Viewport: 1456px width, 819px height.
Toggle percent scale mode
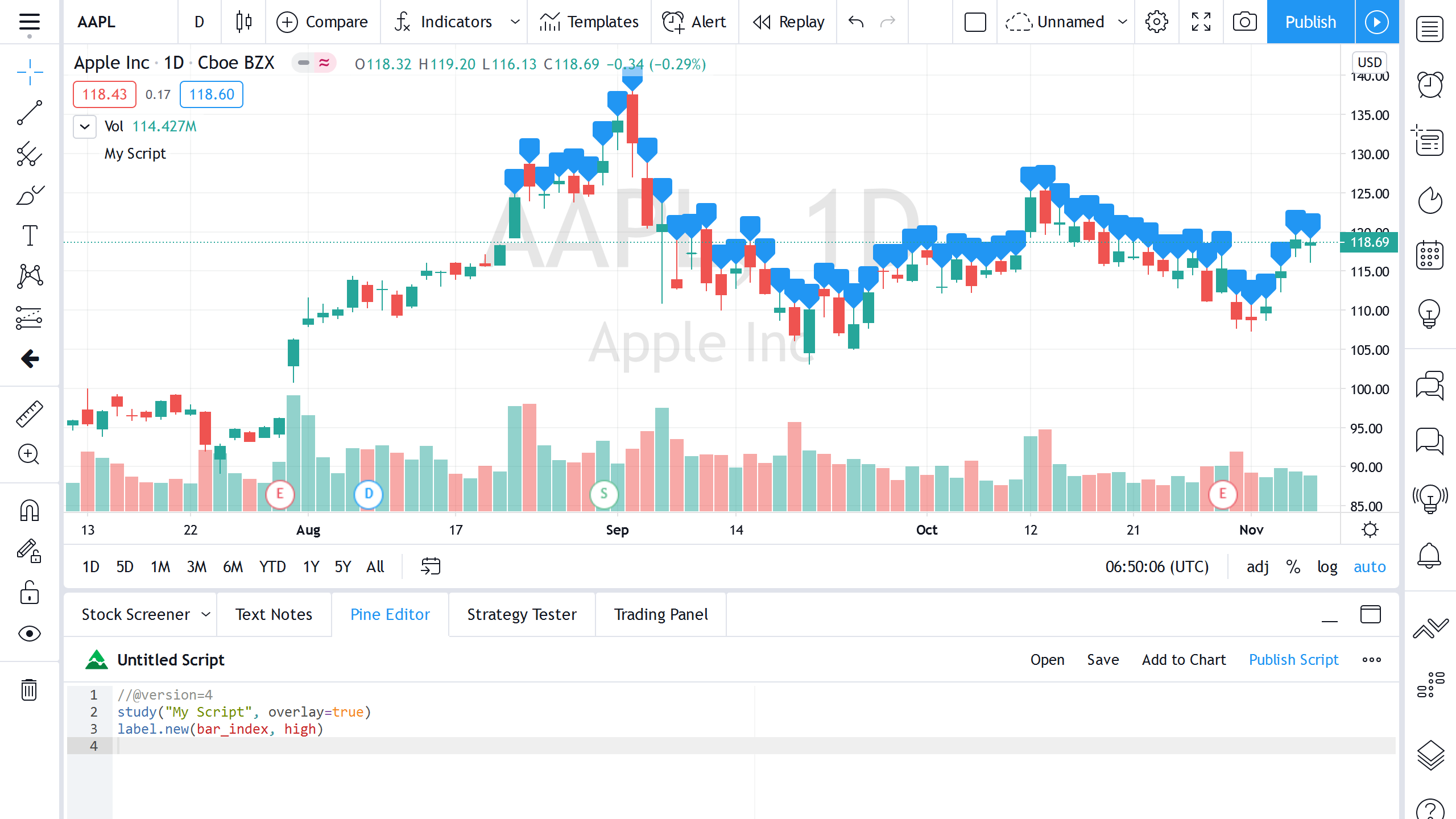pyautogui.click(x=1293, y=567)
